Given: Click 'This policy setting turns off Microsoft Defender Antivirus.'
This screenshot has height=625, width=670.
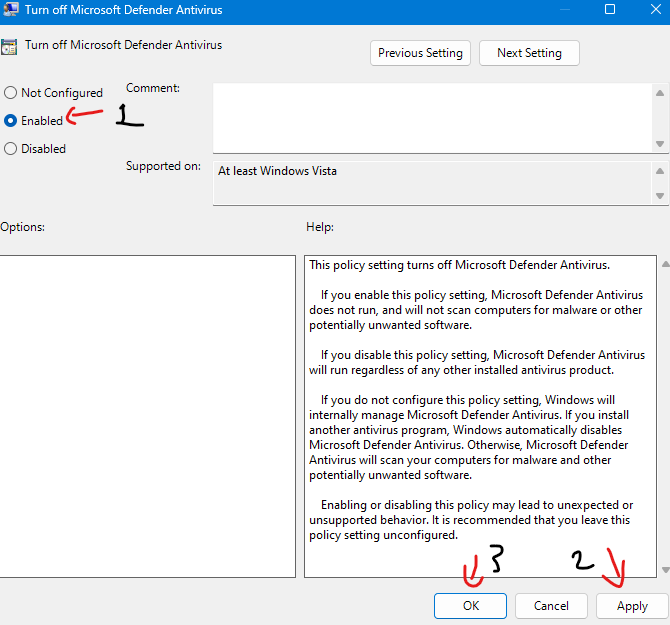Looking at the screenshot, I should coord(459,265).
